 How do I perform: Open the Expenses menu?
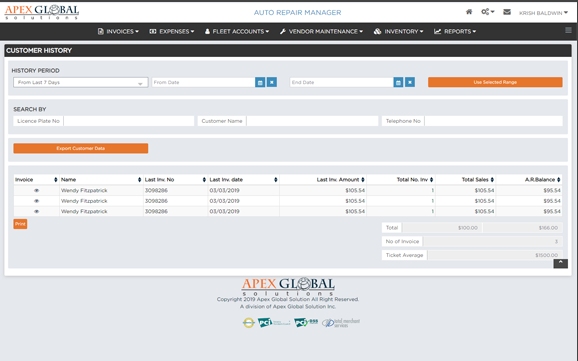click(x=172, y=31)
